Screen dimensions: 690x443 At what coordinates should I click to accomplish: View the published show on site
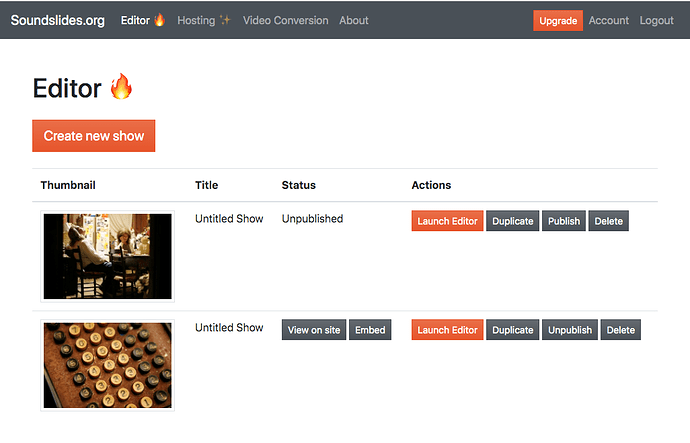pos(314,330)
